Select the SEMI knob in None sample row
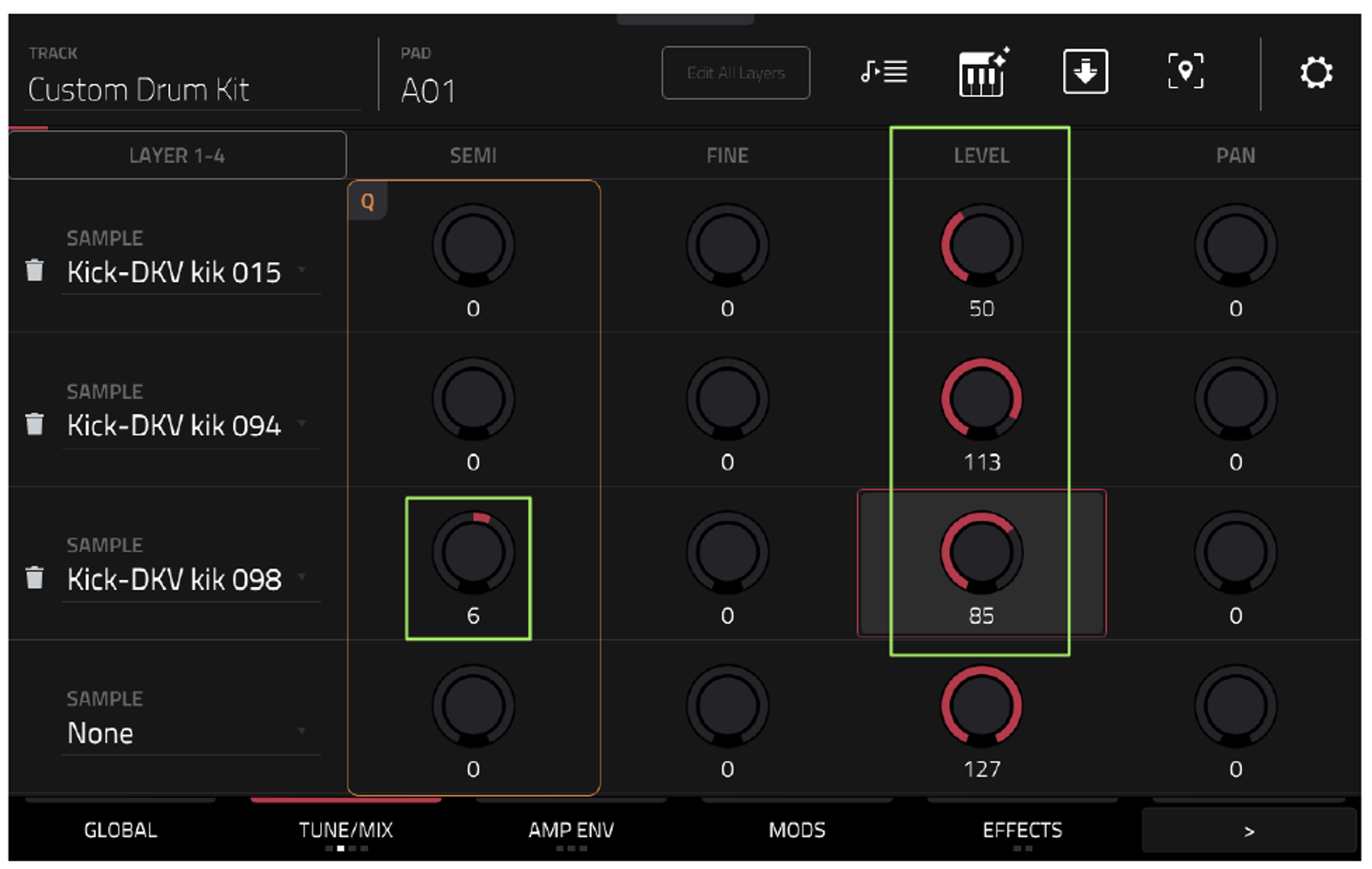Viewport: 1372px width, 869px height. 473,706
